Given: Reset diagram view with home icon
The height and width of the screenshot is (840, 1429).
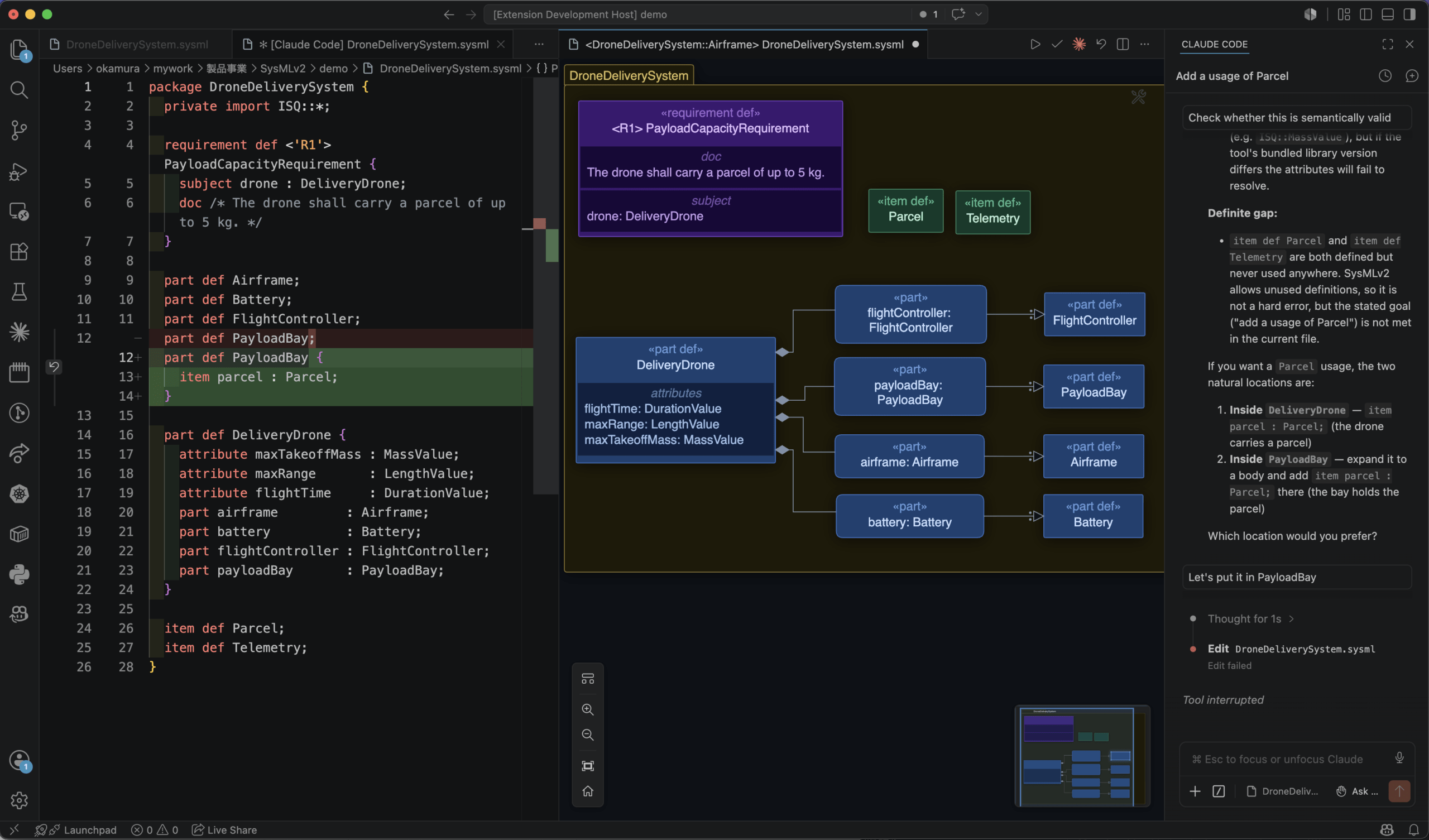Looking at the screenshot, I should 588,791.
